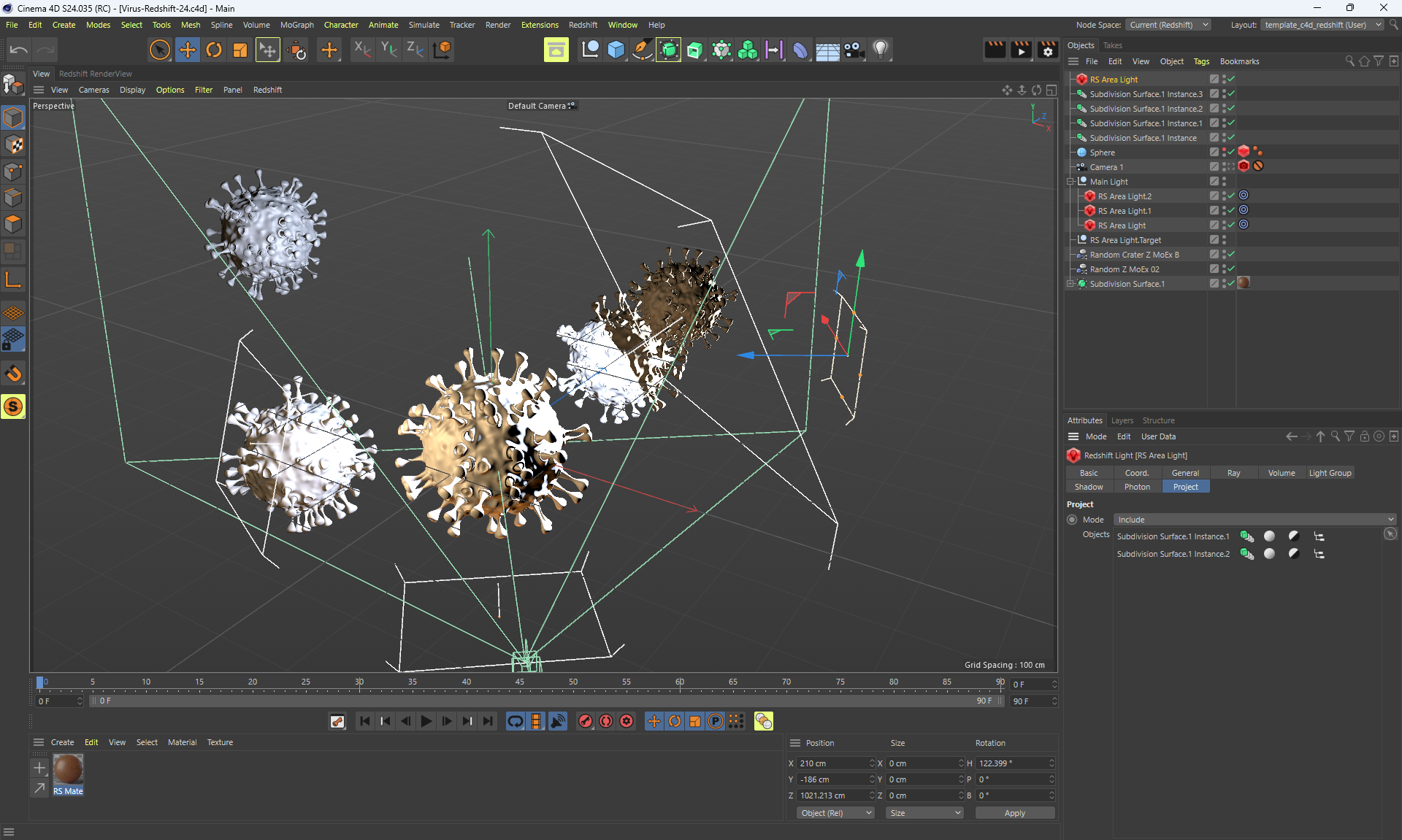Click the Undo arrow icon

click(x=19, y=50)
